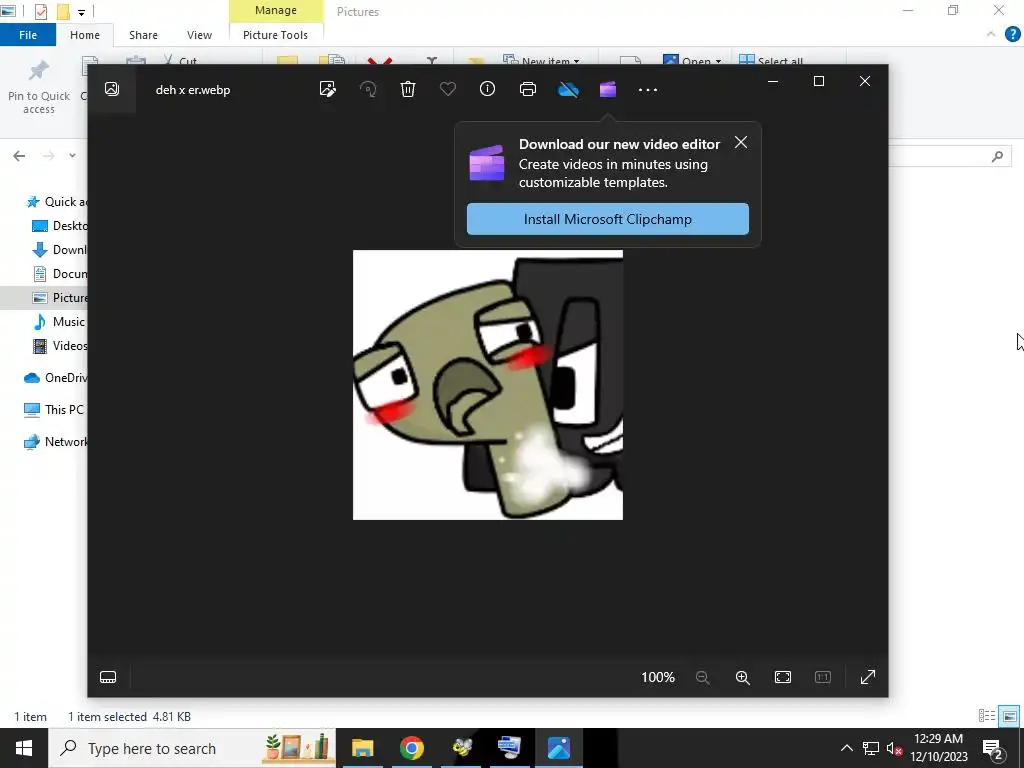Image resolution: width=1024 pixels, height=768 pixels.
Task: Rotate the image with the rotate icon
Action: click(x=368, y=89)
